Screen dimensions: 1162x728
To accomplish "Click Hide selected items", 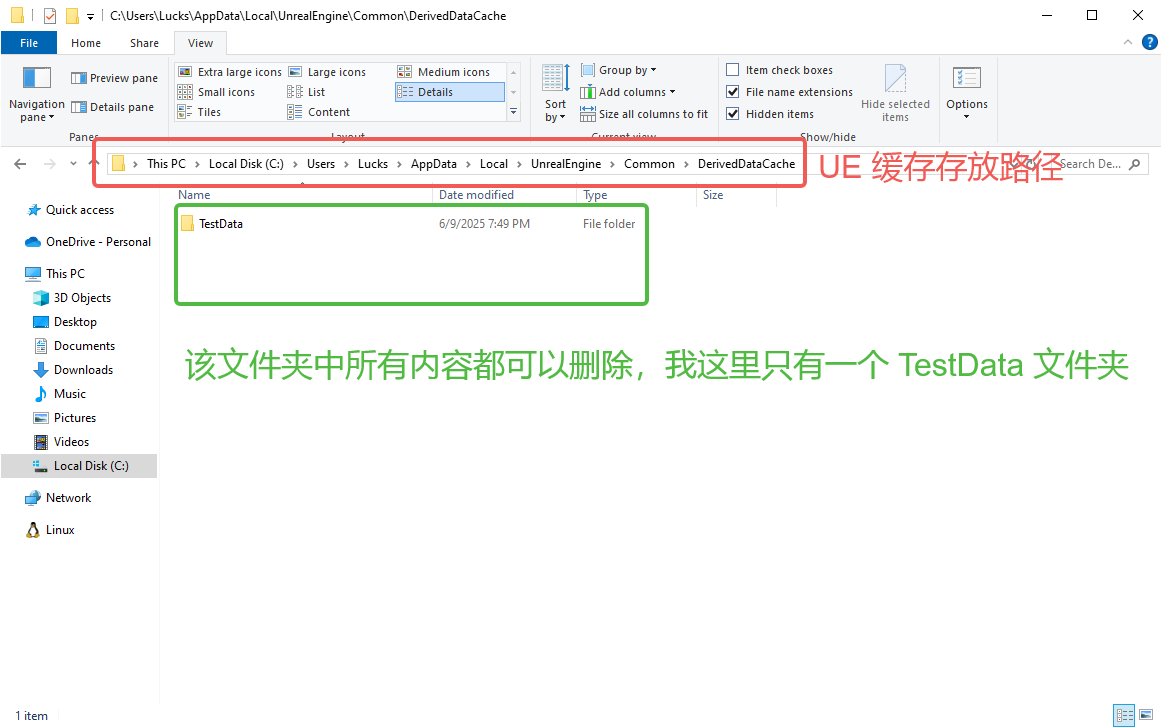I will (x=895, y=93).
